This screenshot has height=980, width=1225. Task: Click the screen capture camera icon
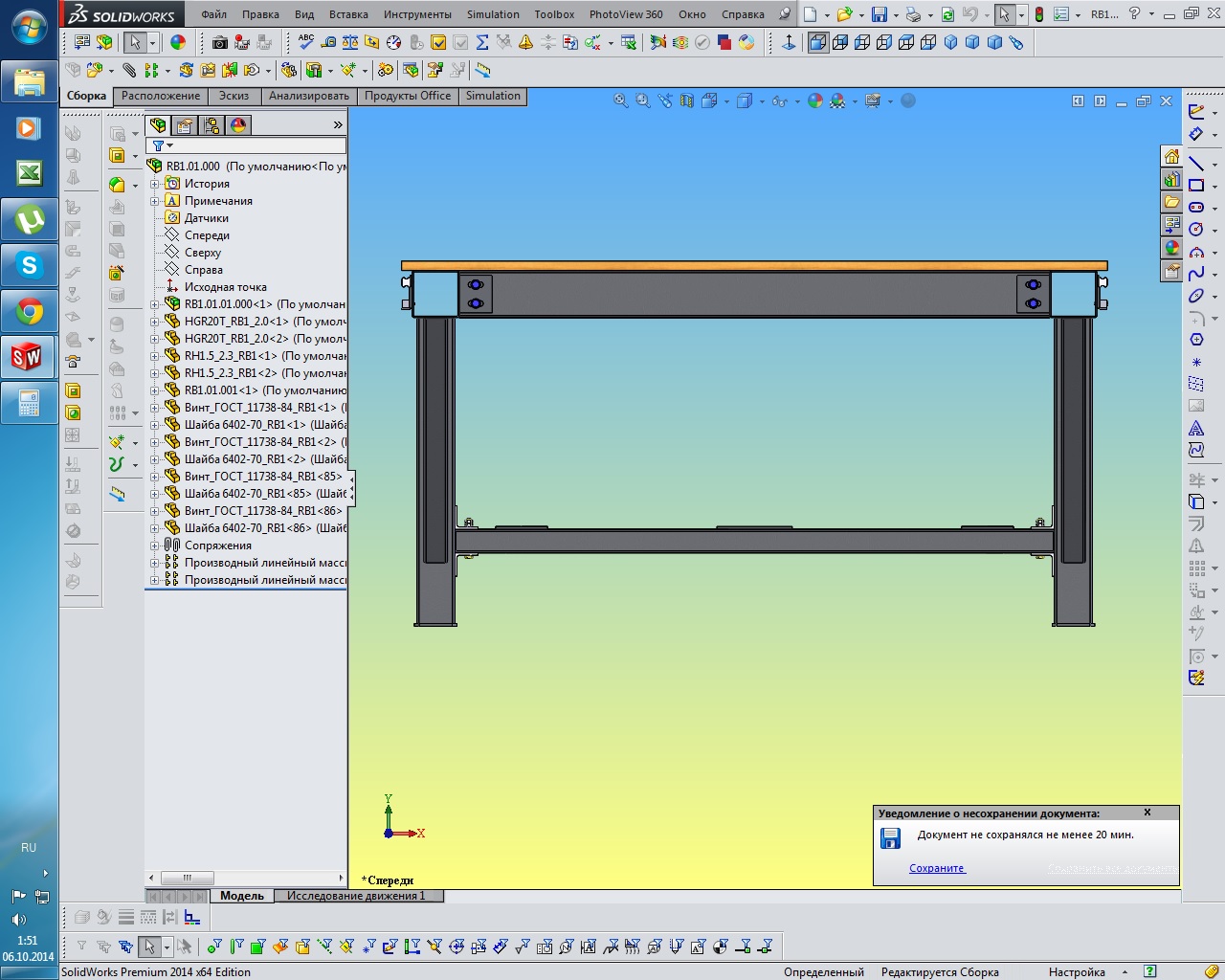pyautogui.click(x=220, y=42)
